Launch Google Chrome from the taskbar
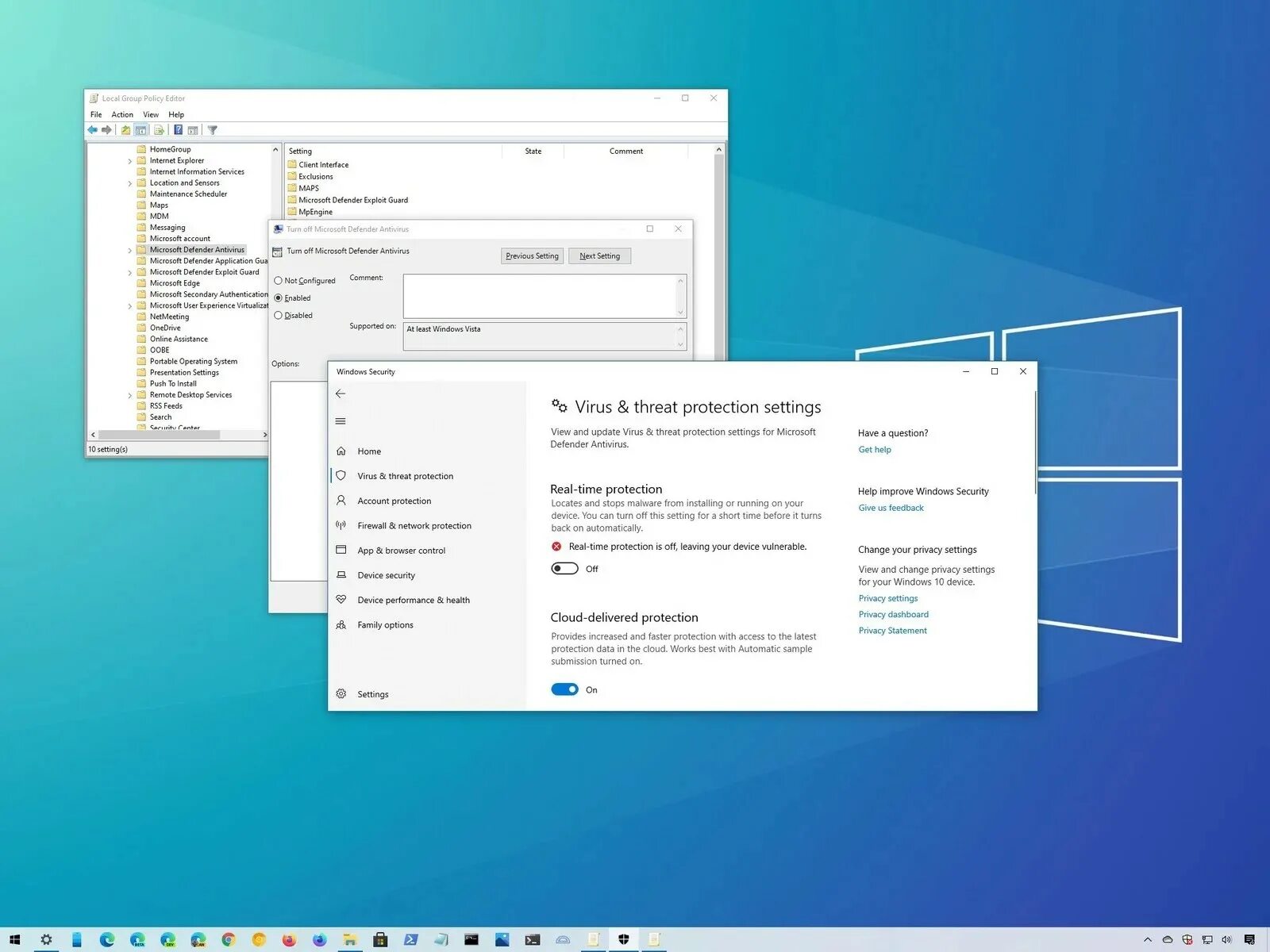The width and height of the screenshot is (1270, 952). click(229, 940)
